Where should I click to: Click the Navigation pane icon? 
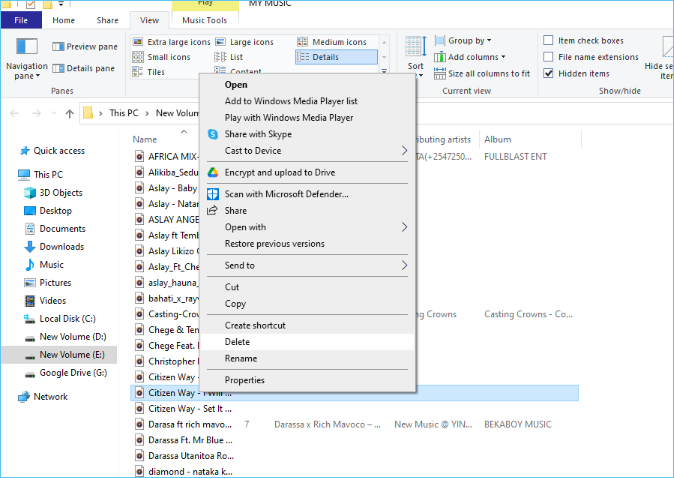click(x=26, y=48)
